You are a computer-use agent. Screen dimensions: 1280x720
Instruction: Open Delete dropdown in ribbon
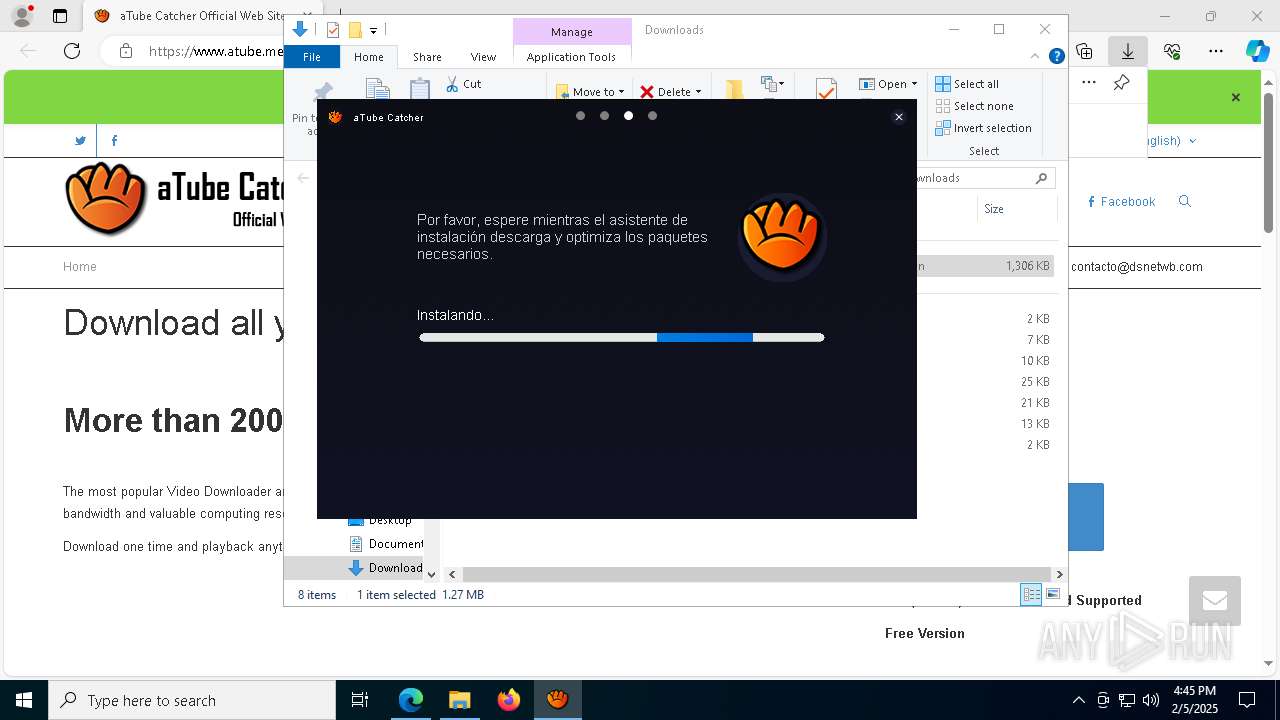[x=671, y=91]
